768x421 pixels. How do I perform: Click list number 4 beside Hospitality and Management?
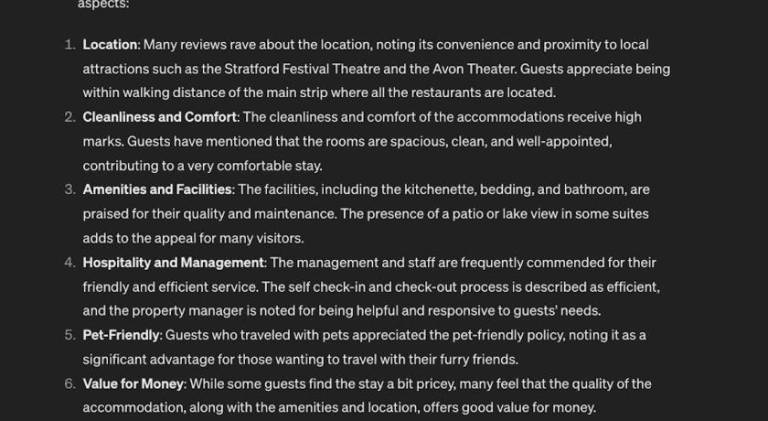[70, 263]
